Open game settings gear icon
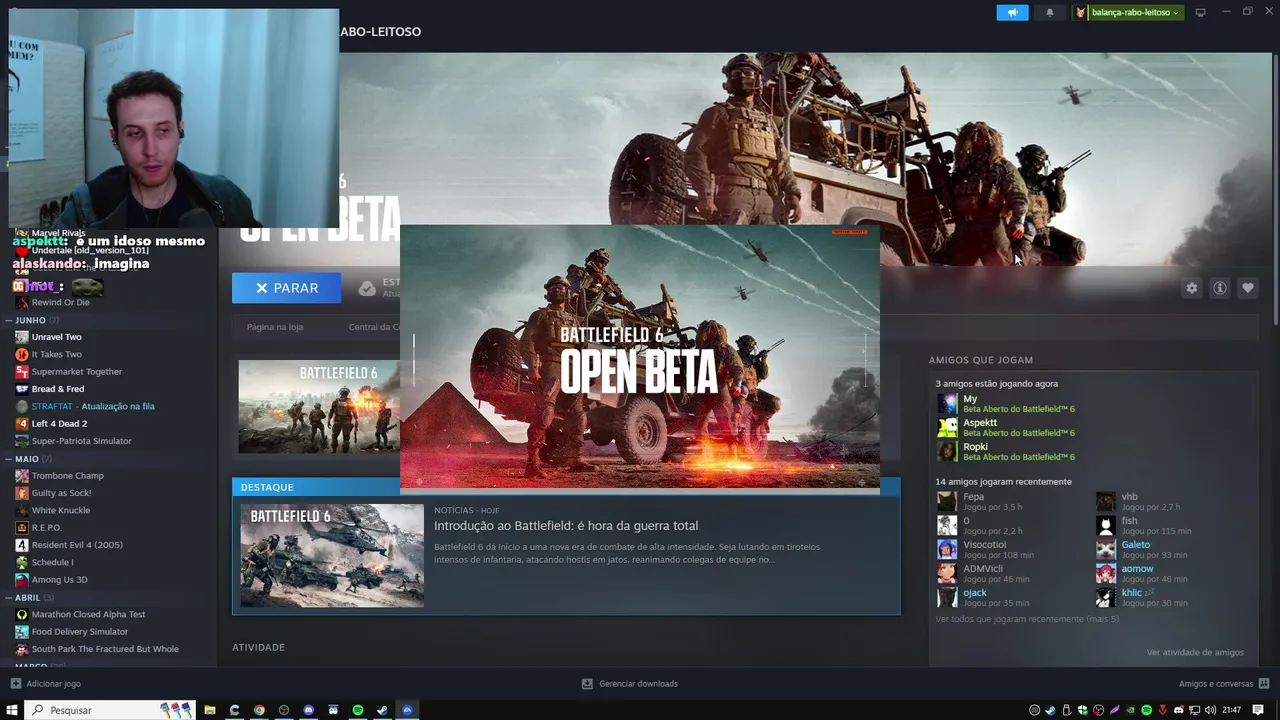The image size is (1280, 720). (x=1191, y=288)
